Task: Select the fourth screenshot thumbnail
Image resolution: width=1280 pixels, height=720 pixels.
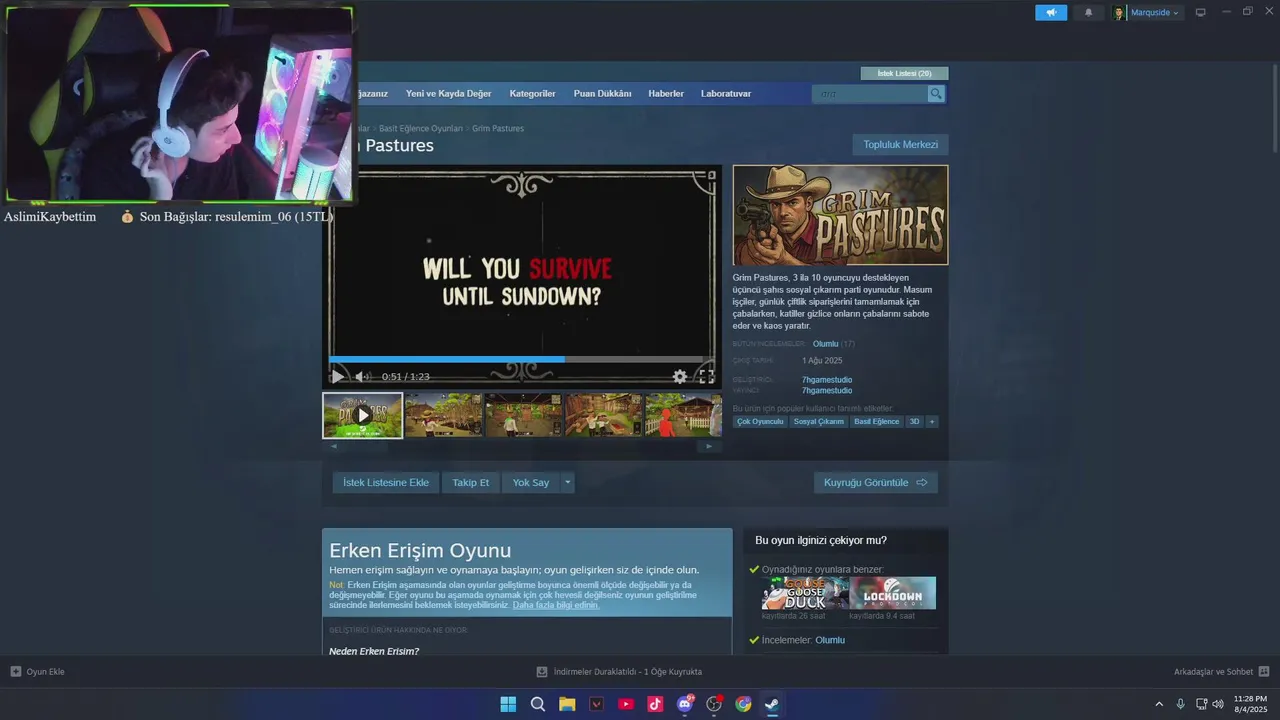Action: coord(603,415)
